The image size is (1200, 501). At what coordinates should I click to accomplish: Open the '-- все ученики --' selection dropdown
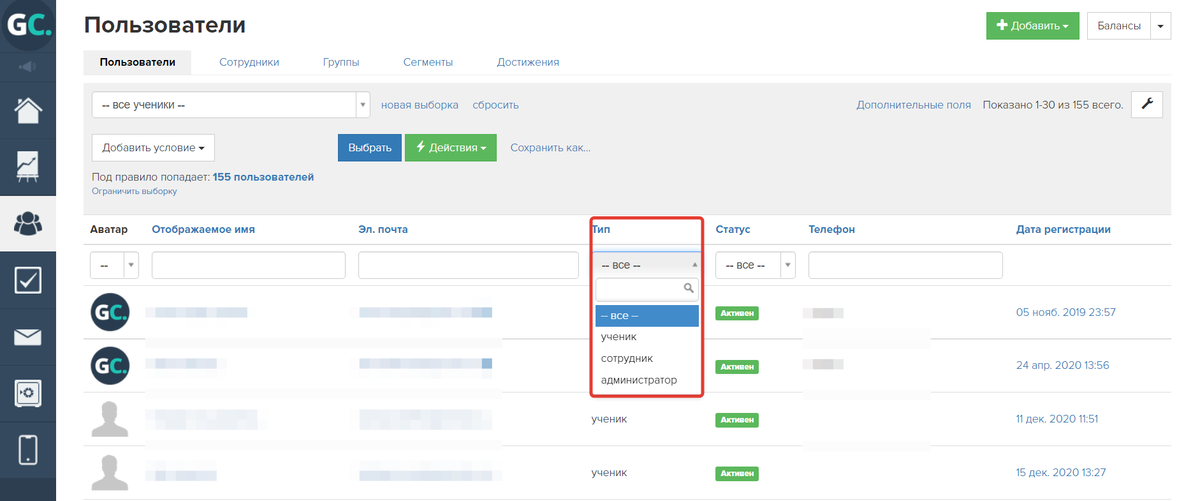(231, 105)
